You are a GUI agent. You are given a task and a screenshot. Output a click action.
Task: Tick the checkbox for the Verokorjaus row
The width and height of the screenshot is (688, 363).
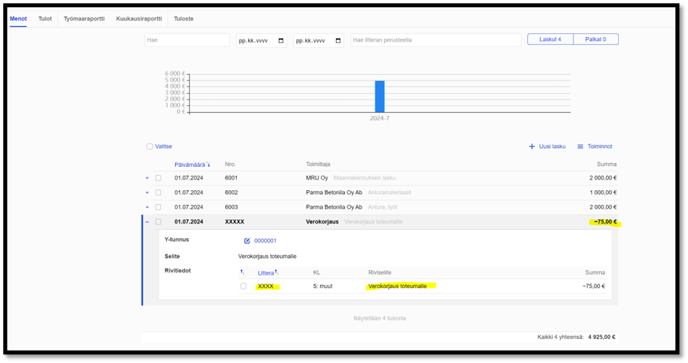[158, 222]
